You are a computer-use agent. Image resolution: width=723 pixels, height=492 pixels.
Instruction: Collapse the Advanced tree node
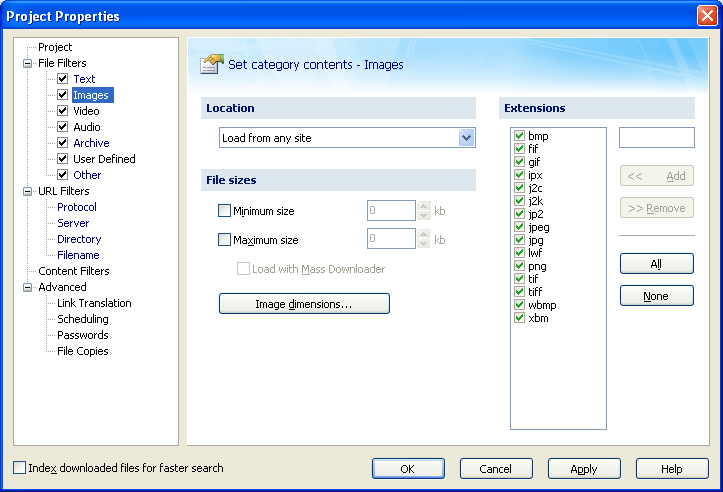click(28, 287)
